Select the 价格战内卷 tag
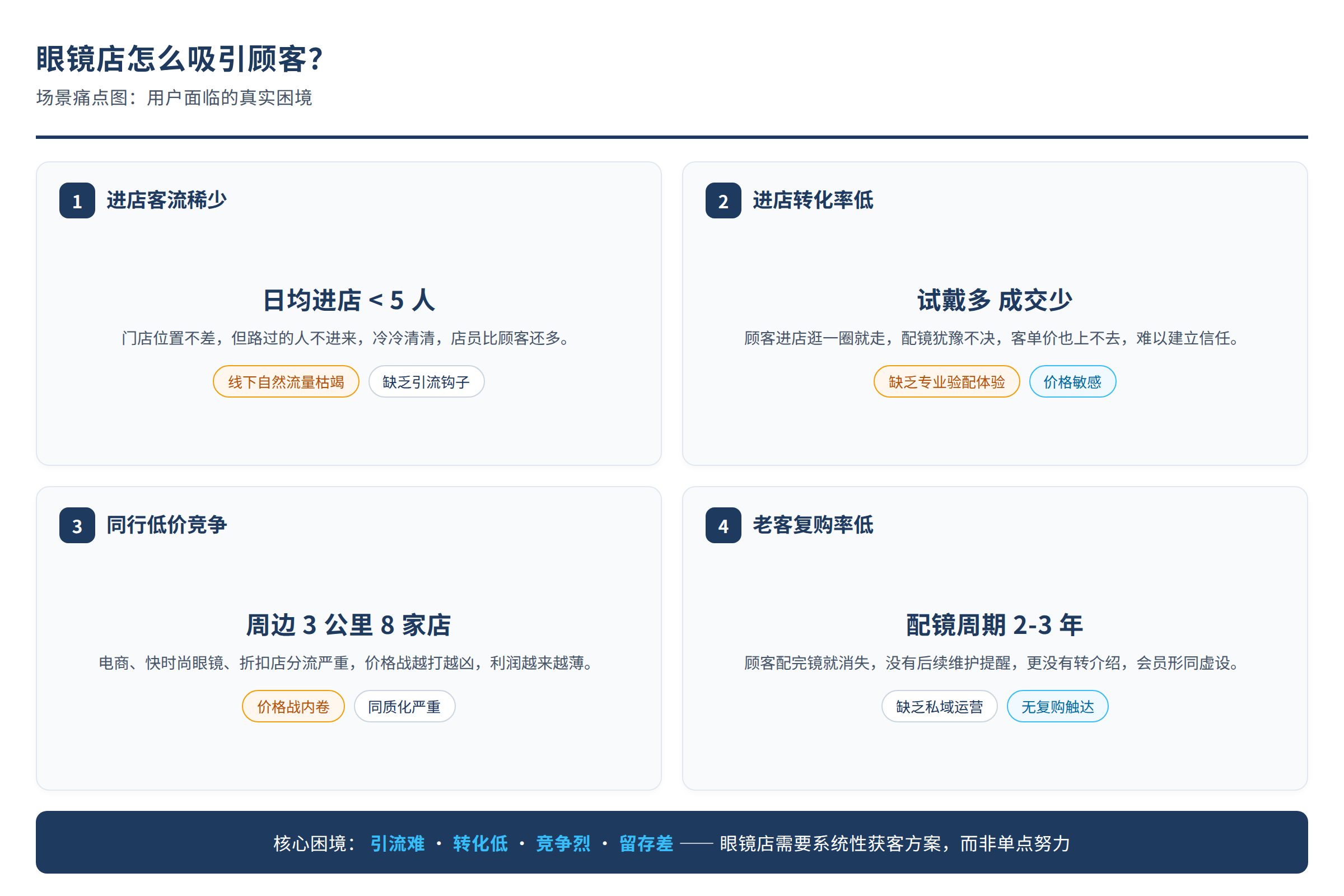This screenshot has width=1344, height=896. pyautogui.click(x=293, y=706)
